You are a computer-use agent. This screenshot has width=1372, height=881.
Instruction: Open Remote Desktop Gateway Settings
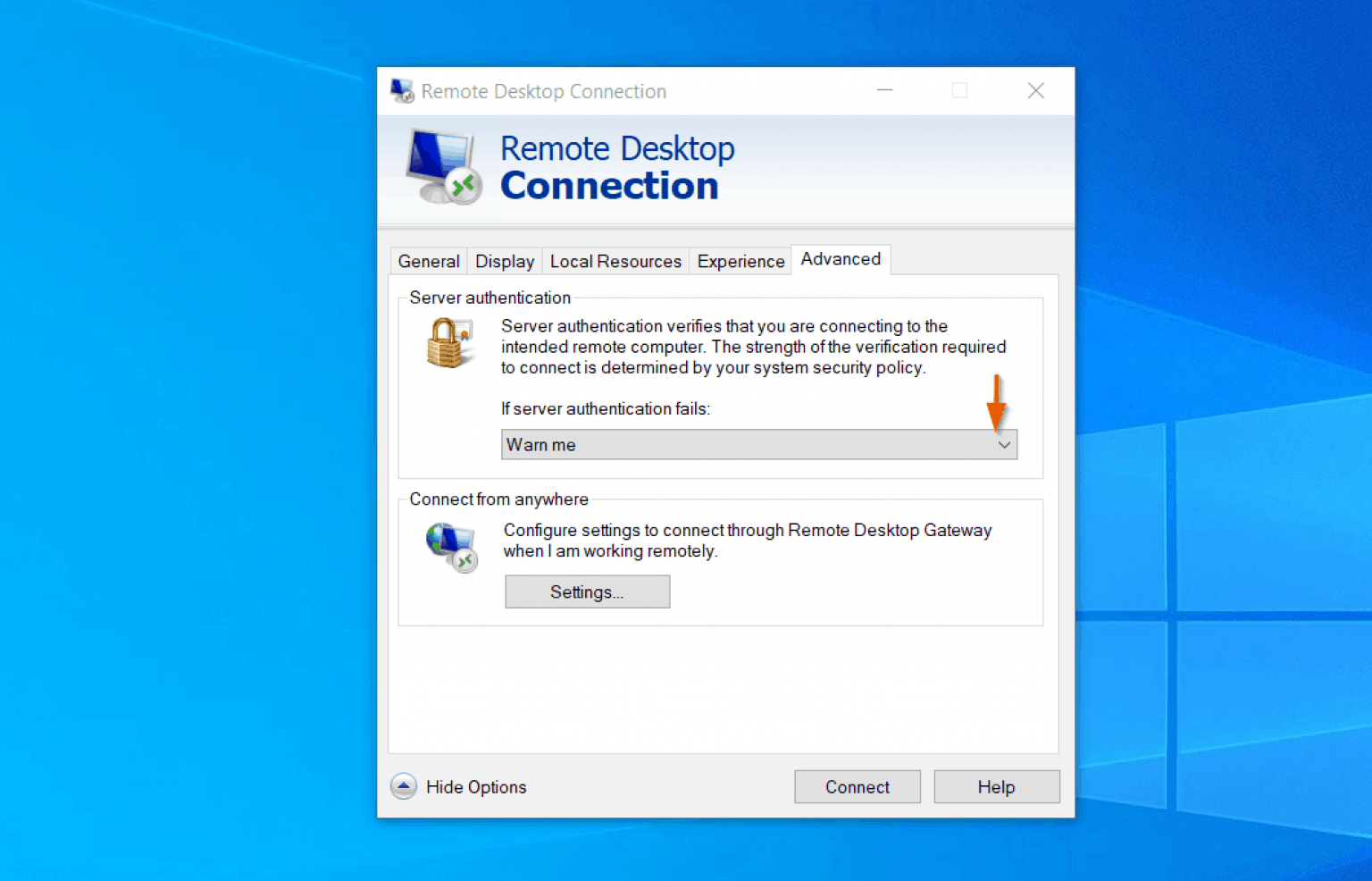coord(587,592)
